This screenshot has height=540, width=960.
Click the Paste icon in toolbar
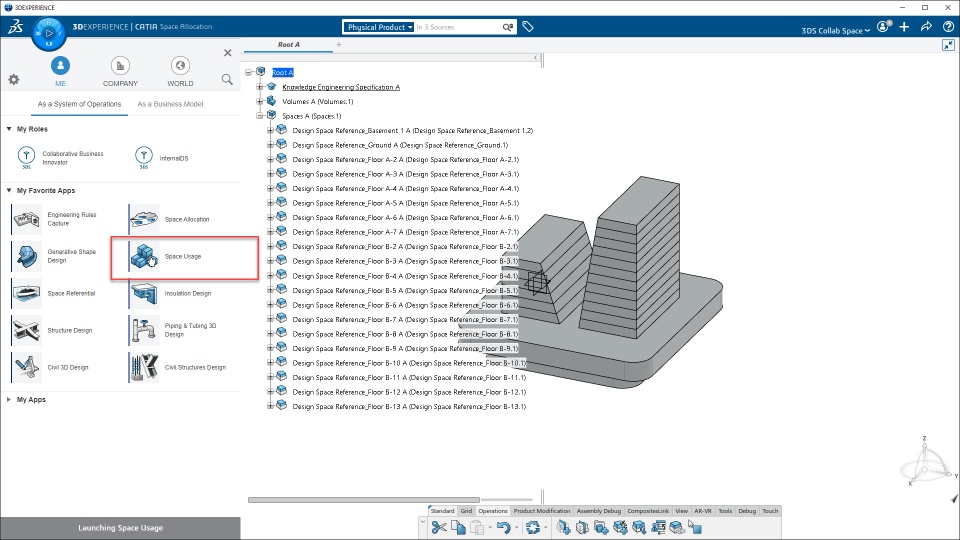point(477,527)
